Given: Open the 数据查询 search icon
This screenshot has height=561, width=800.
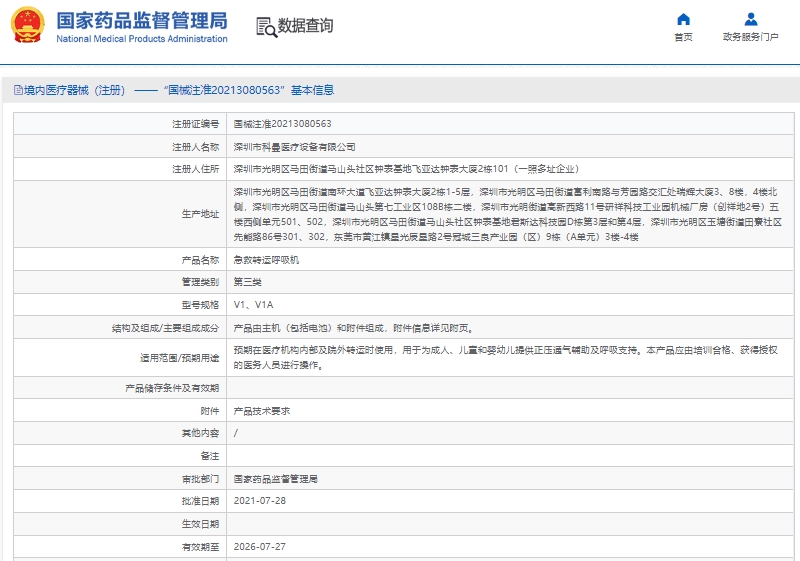Looking at the screenshot, I should click(266, 27).
